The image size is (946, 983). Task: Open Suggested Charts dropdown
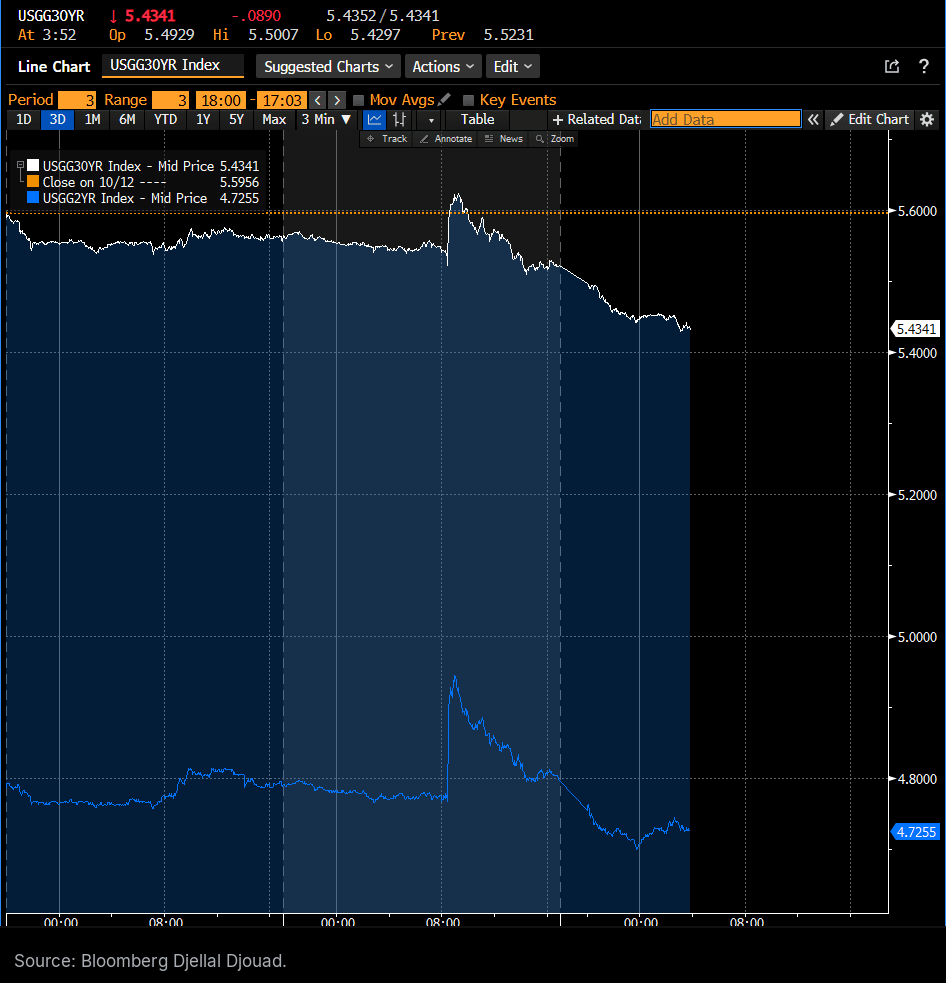click(x=328, y=66)
